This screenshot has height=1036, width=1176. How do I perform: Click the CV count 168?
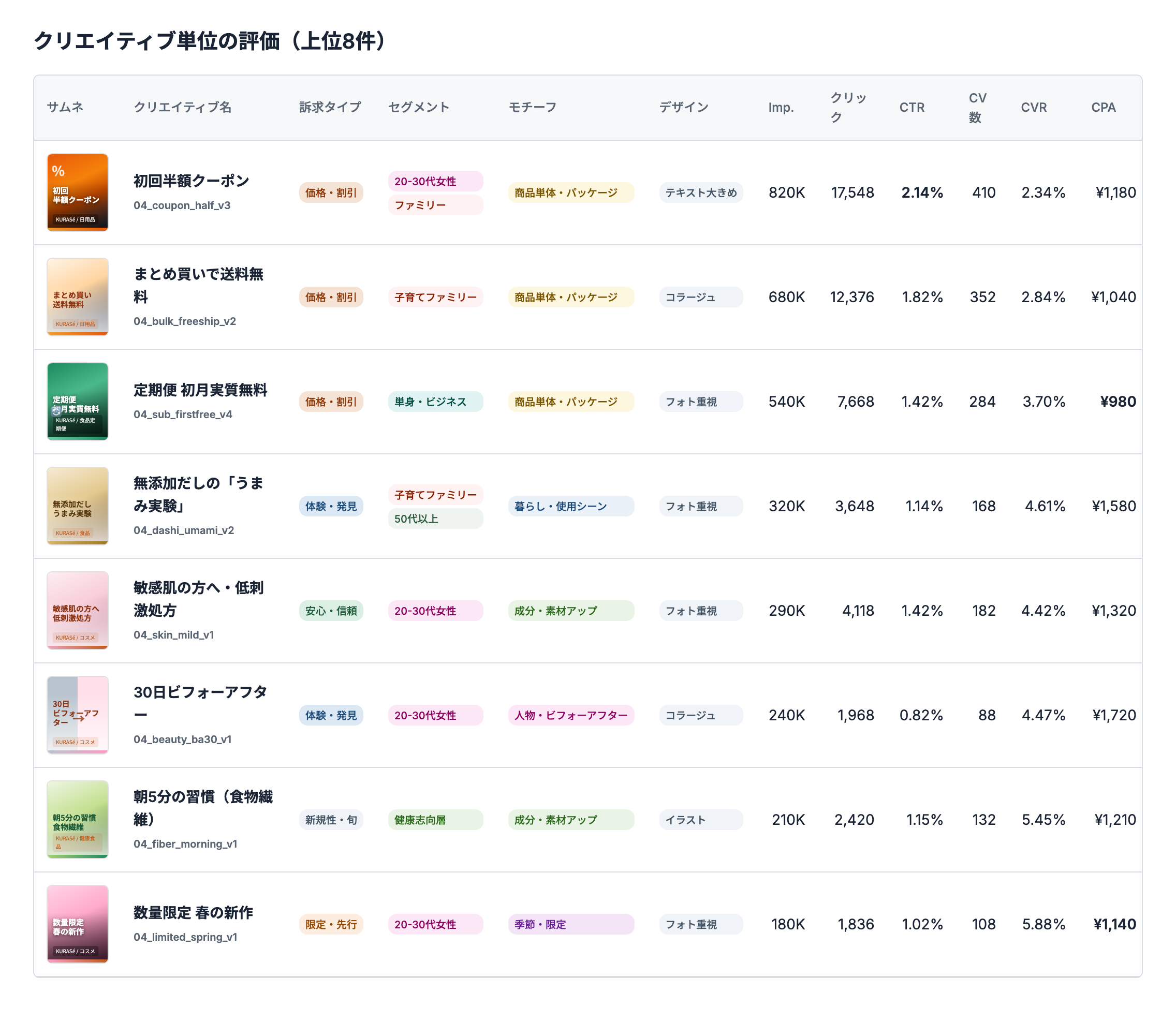tap(983, 506)
